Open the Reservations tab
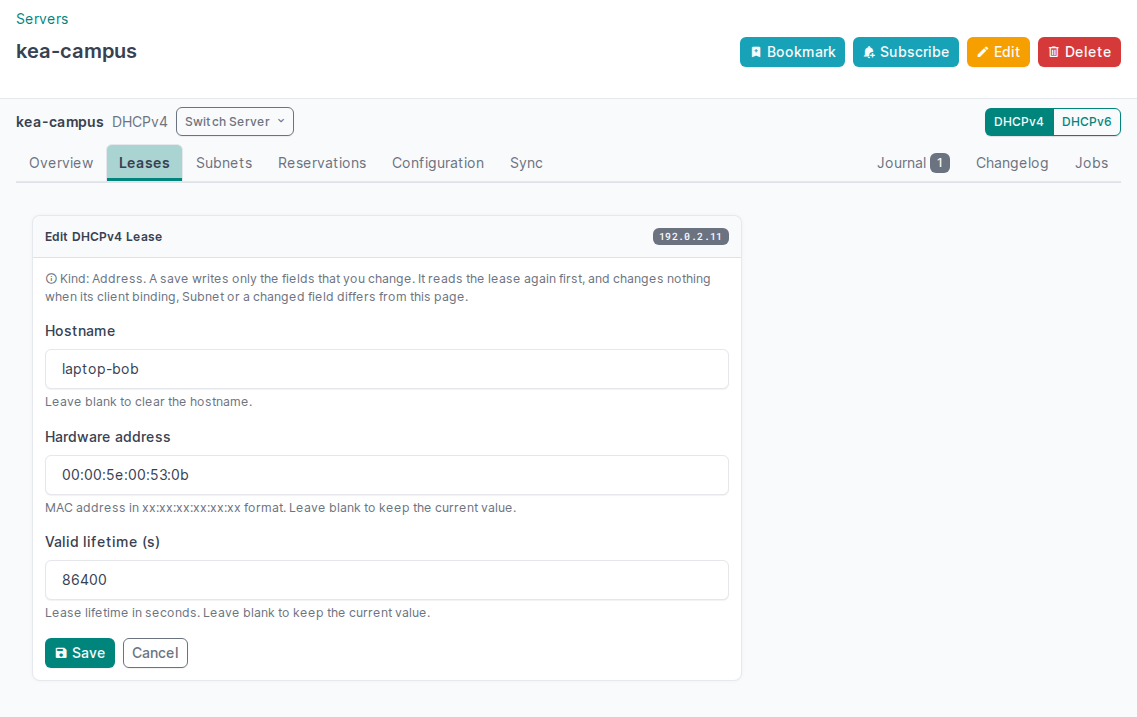Screen dimensions: 1137x717 (322, 163)
